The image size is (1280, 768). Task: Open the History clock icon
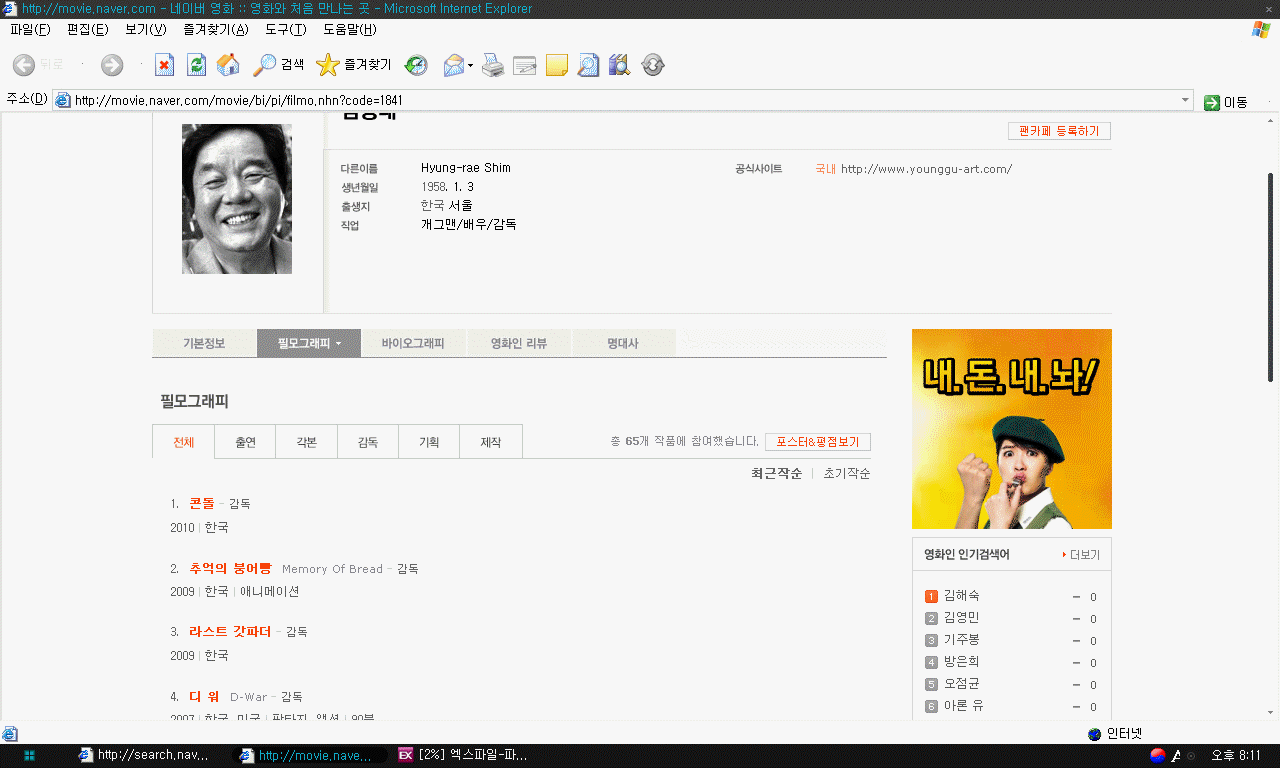[416, 65]
